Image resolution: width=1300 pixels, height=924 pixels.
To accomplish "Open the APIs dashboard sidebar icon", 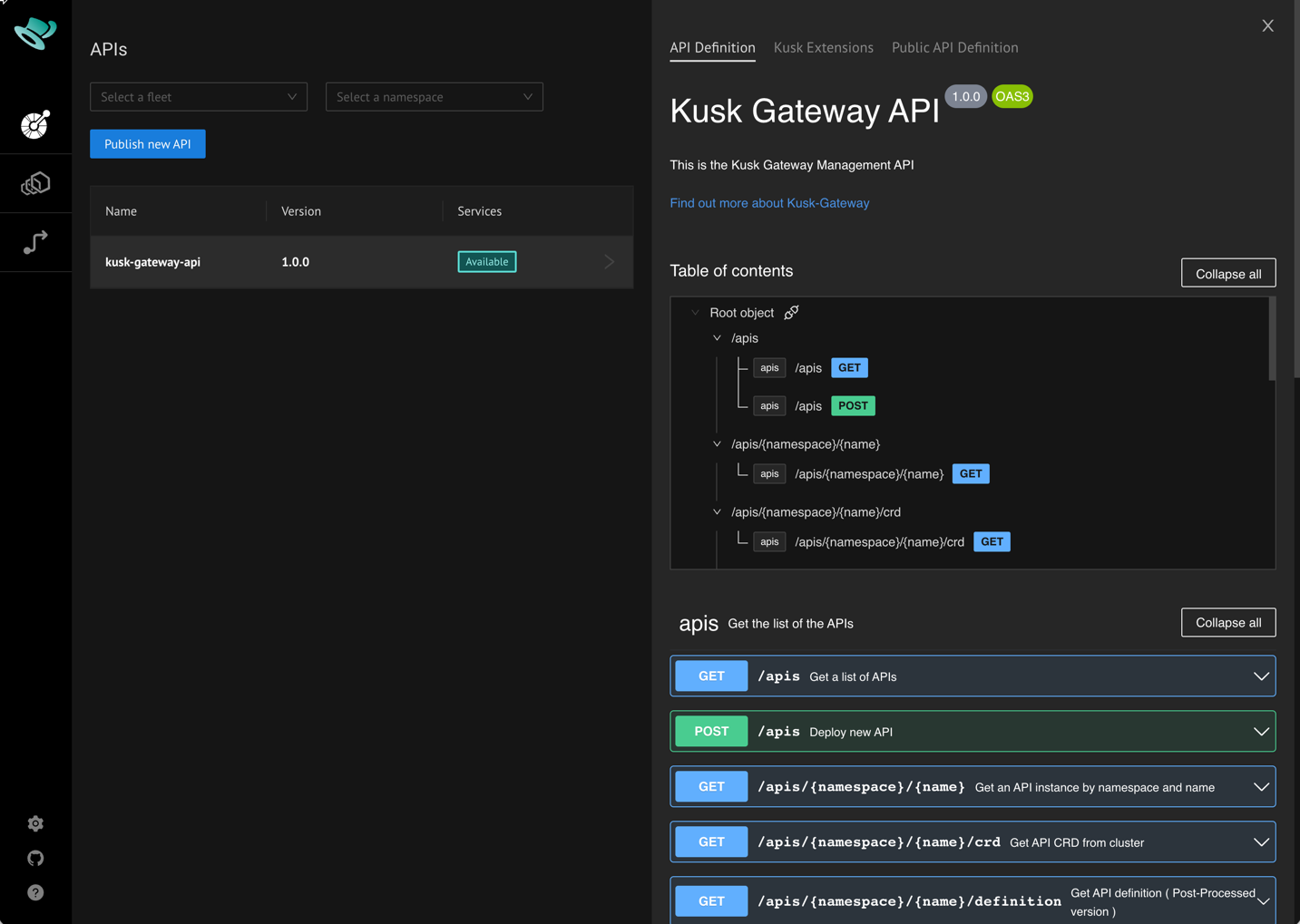I will (35, 125).
